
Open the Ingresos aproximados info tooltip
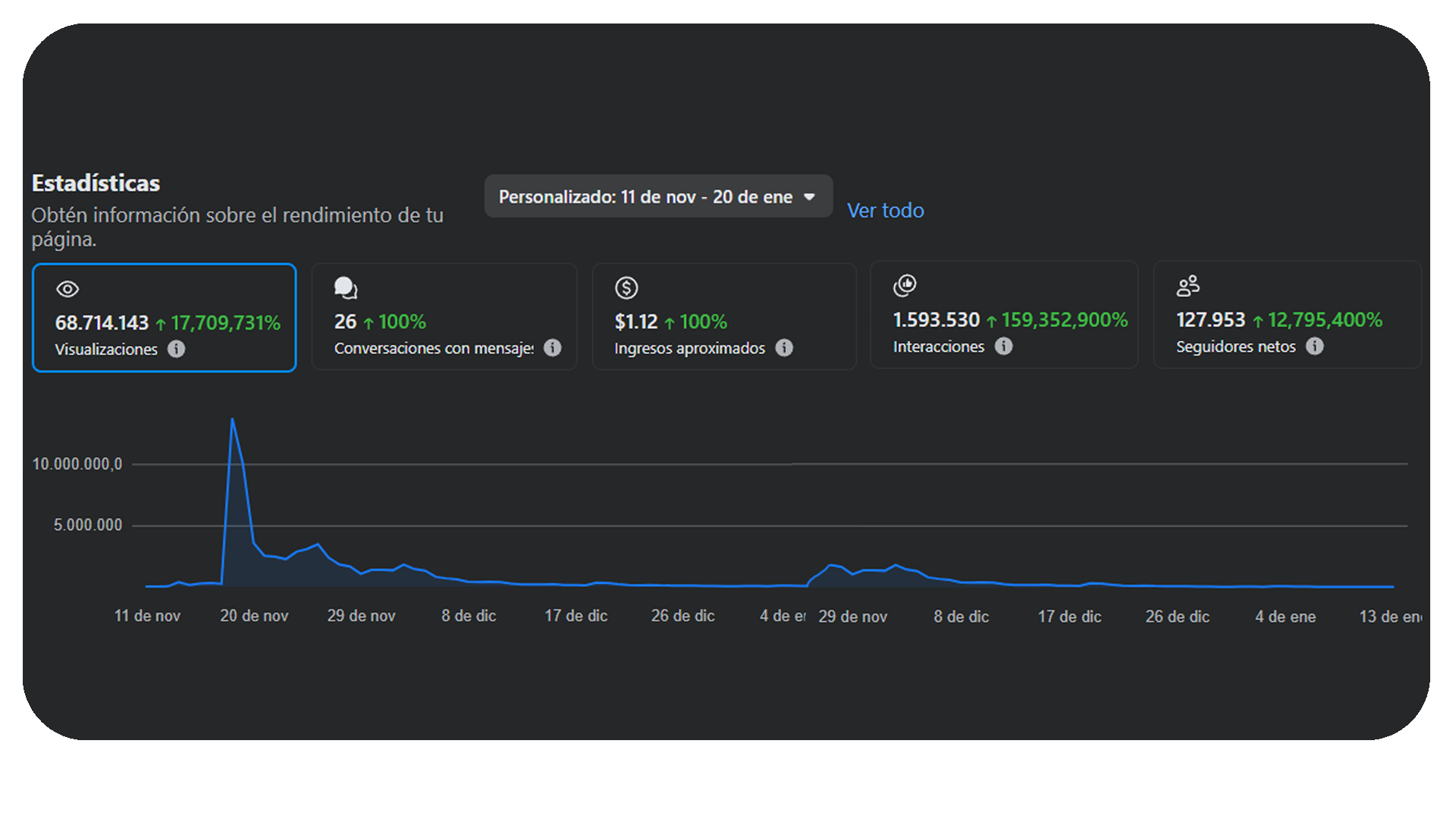click(786, 348)
